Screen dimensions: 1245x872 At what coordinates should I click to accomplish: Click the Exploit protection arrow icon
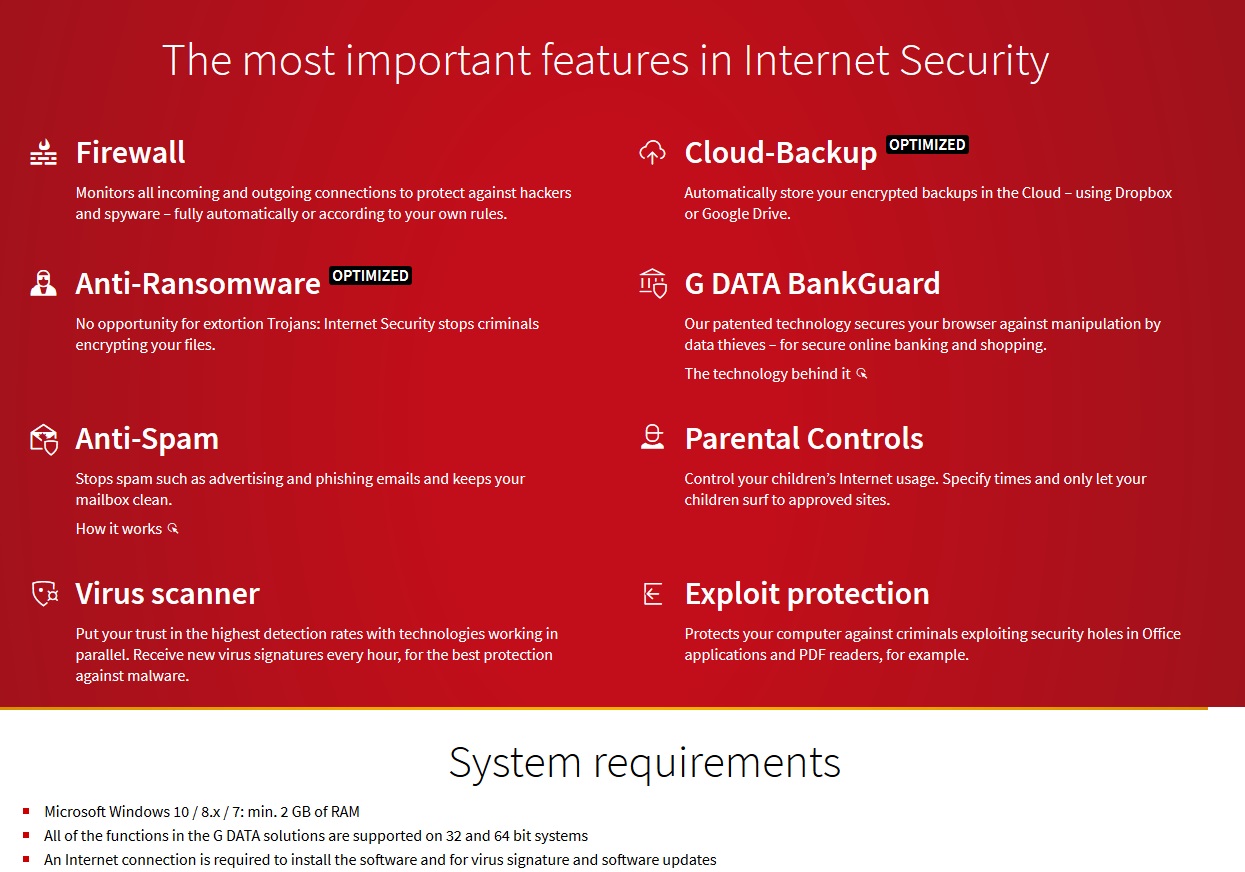coord(652,594)
